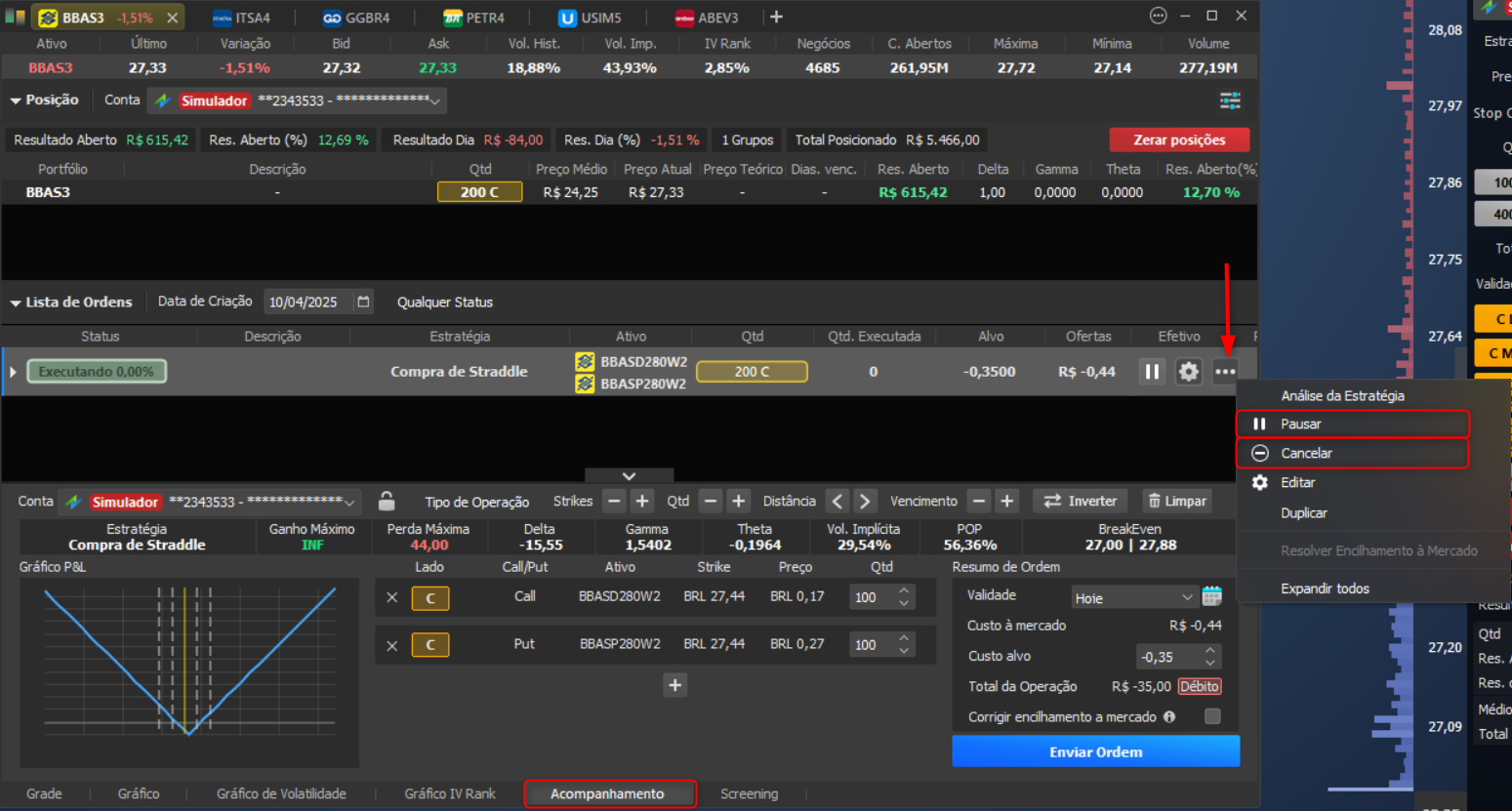Click the Gráfico P&L straddle chart
The height and width of the screenshot is (811, 1512).
[189, 660]
